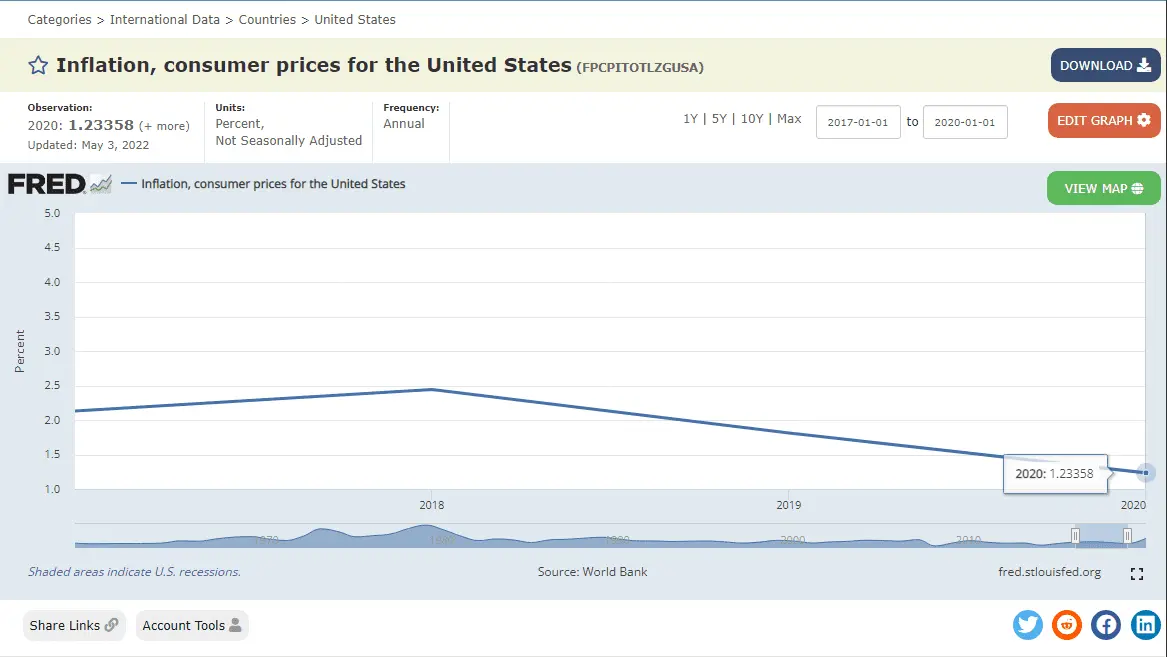Open fullscreen graph view icon

coord(1136,574)
